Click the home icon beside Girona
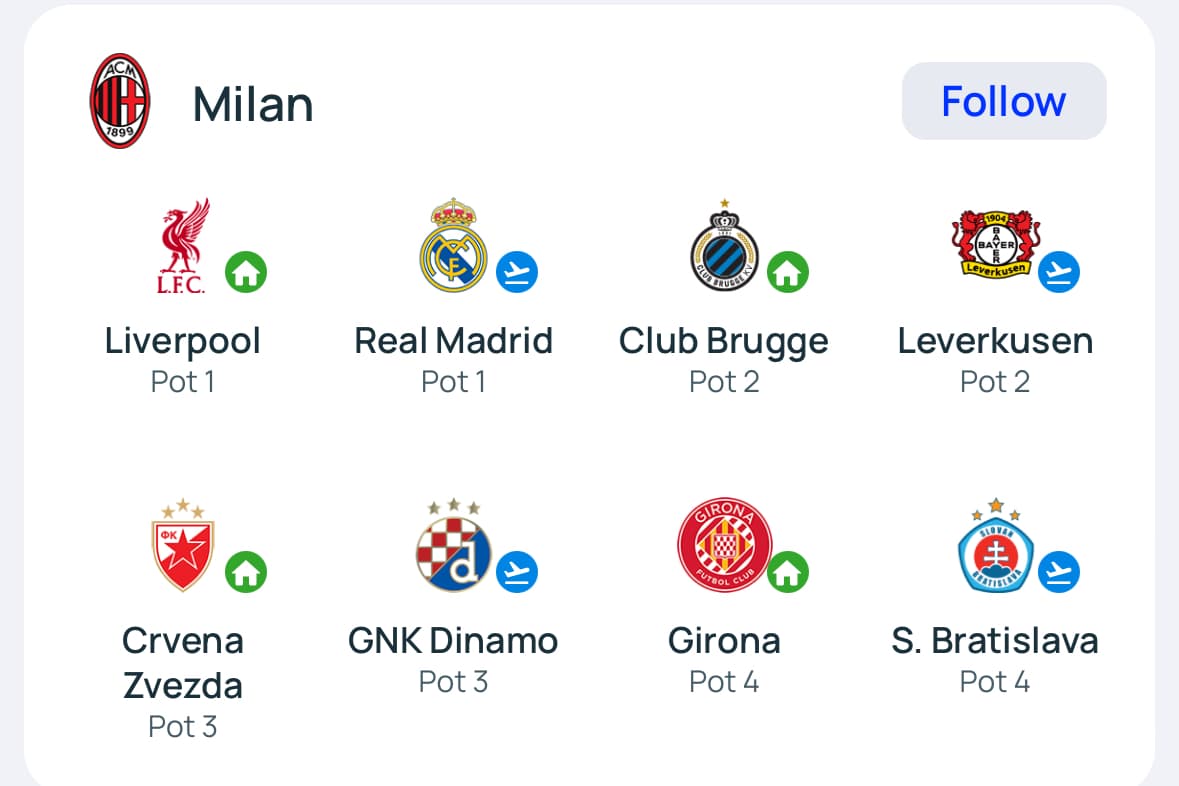1179x786 pixels. [788, 572]
